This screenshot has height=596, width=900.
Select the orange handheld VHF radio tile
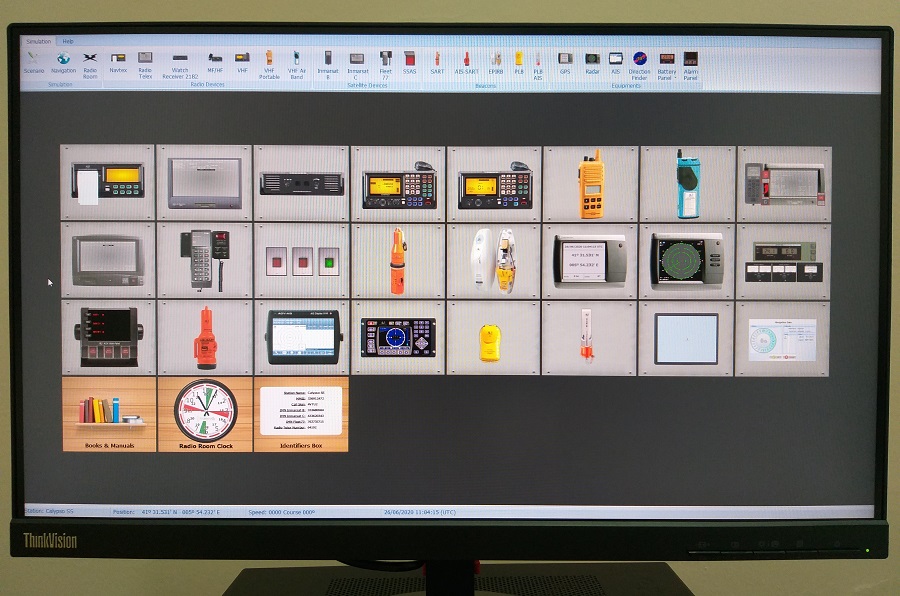click(x=591, y=183)
